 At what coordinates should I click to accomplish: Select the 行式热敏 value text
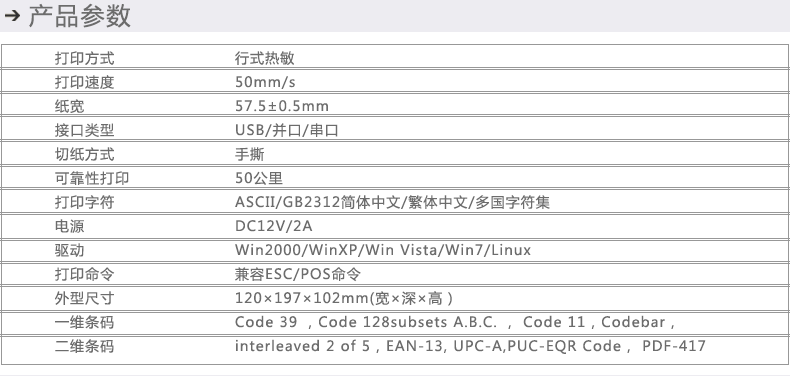tap(265, 58)
